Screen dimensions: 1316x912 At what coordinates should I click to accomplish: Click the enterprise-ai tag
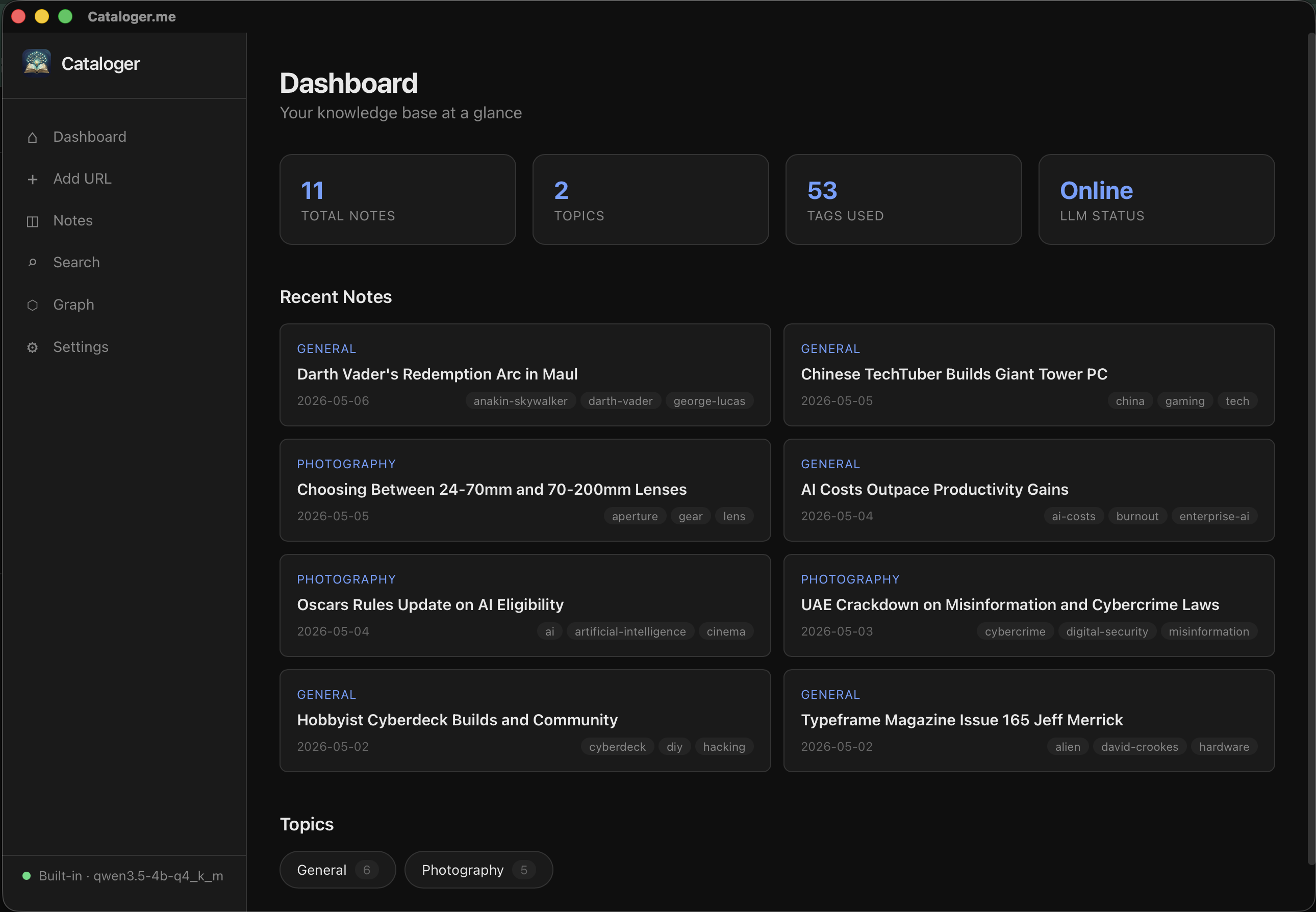(1214, 517)
